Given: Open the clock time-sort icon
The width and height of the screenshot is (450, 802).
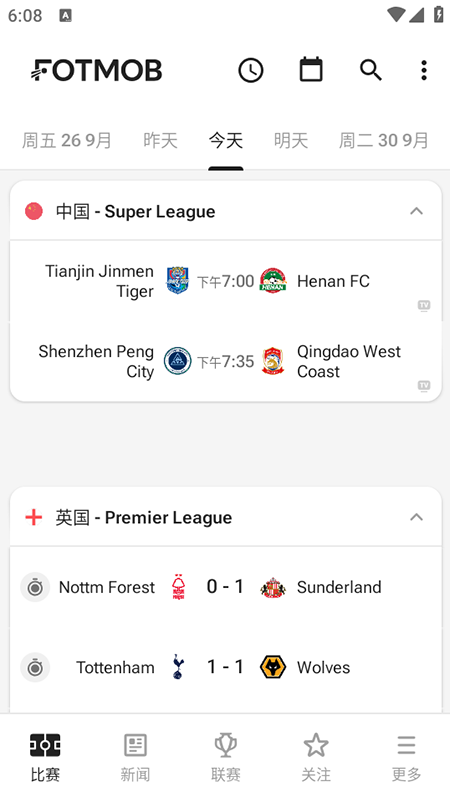Looking at the screenshot, I should click(x=251, y=70).
